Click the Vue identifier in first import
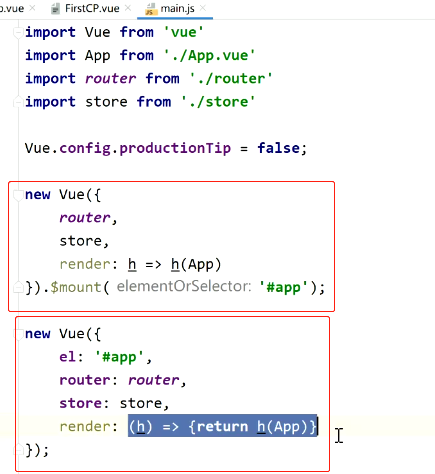 point(97,32)
